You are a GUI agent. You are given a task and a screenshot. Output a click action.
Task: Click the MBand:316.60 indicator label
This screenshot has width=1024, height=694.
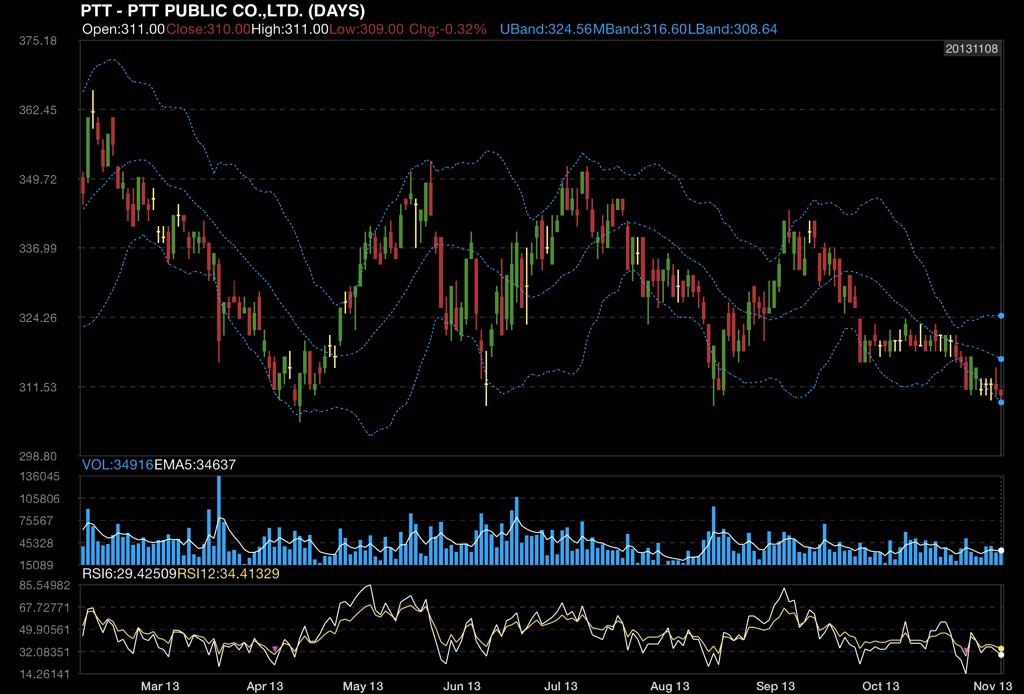tap(640, 29)
